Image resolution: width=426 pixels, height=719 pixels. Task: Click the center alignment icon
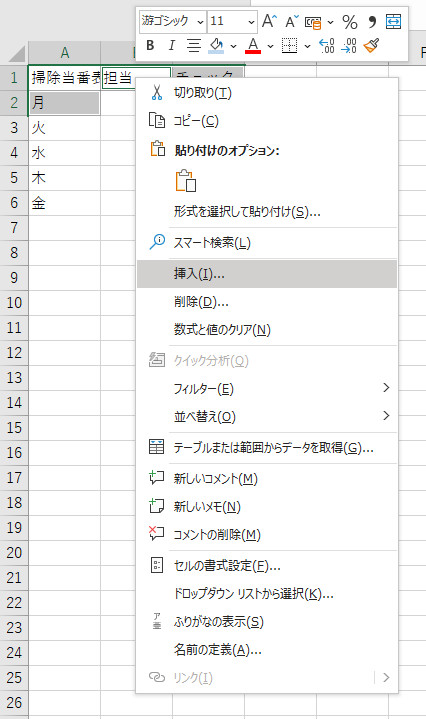(194, 45)
